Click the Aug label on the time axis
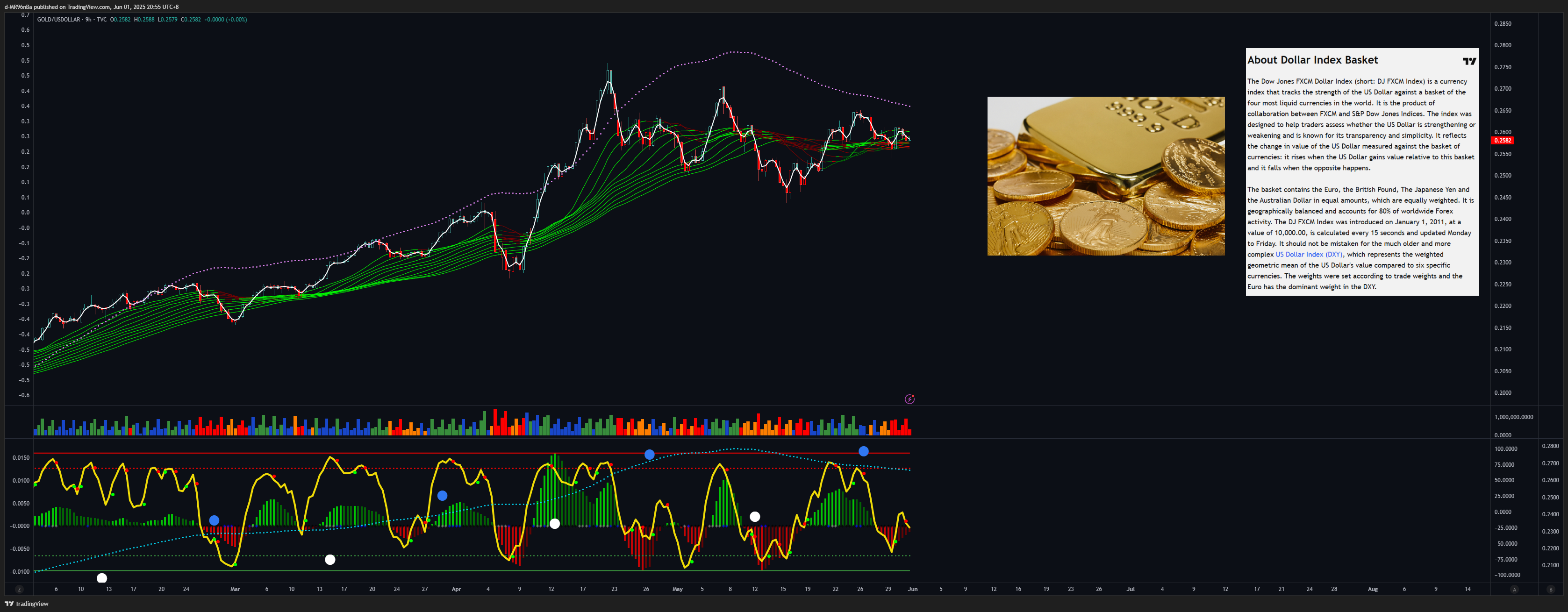1568x612 pixels. point(1373,589)
